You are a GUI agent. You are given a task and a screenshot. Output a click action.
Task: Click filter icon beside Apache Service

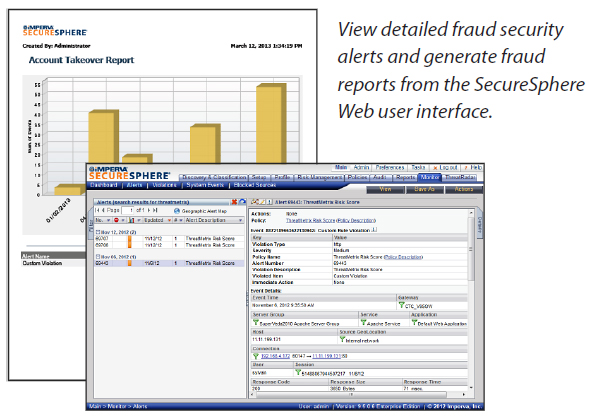(363, 323)
